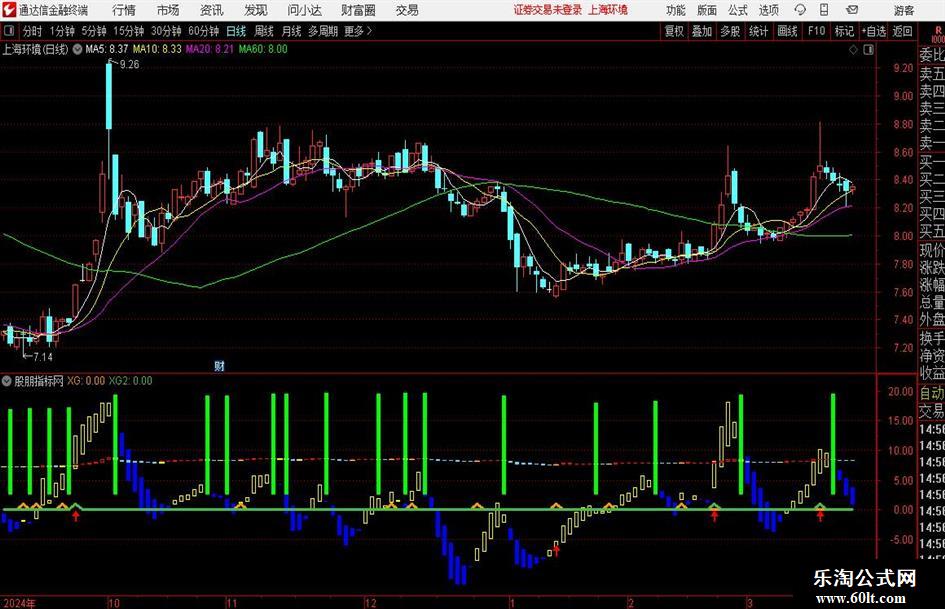Image resolution: width=945 pixels, height=609 pixels.
Task: Open the mail envelope icon
Action: click(x=852, y=10)
